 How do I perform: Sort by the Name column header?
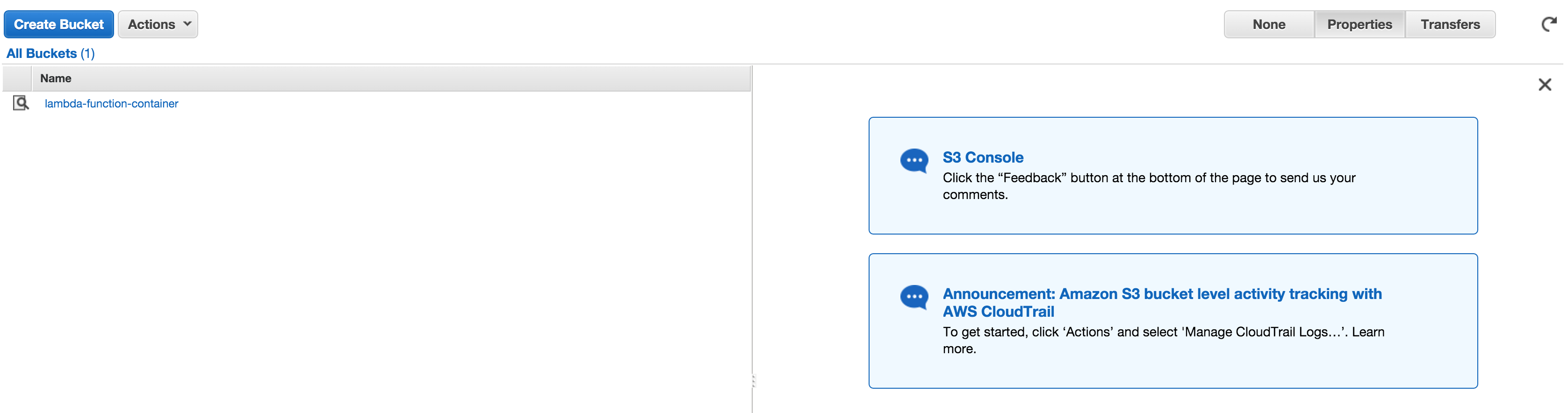pyautogui.click(x=56, y=78)
